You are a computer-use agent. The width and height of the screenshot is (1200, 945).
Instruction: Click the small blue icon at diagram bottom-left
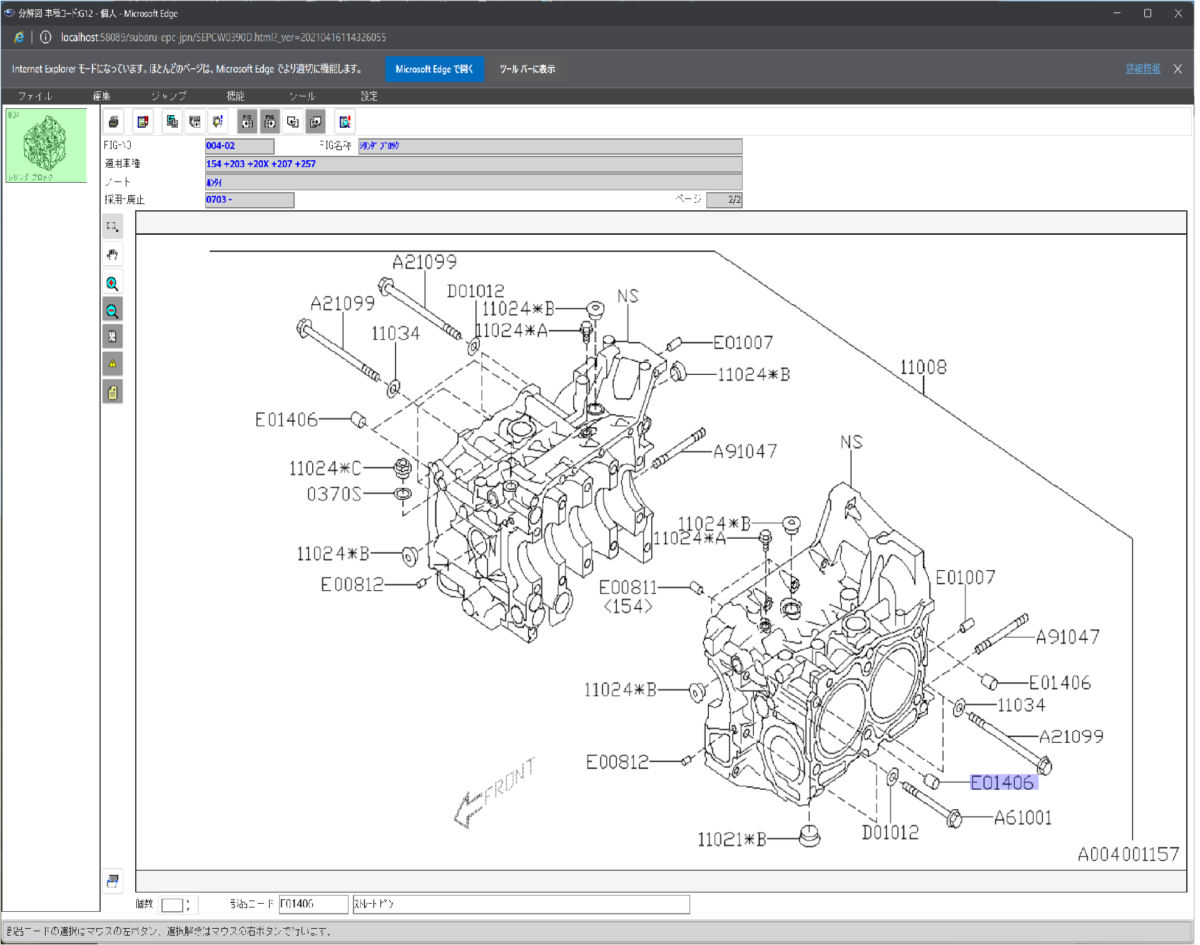(113, 881)
